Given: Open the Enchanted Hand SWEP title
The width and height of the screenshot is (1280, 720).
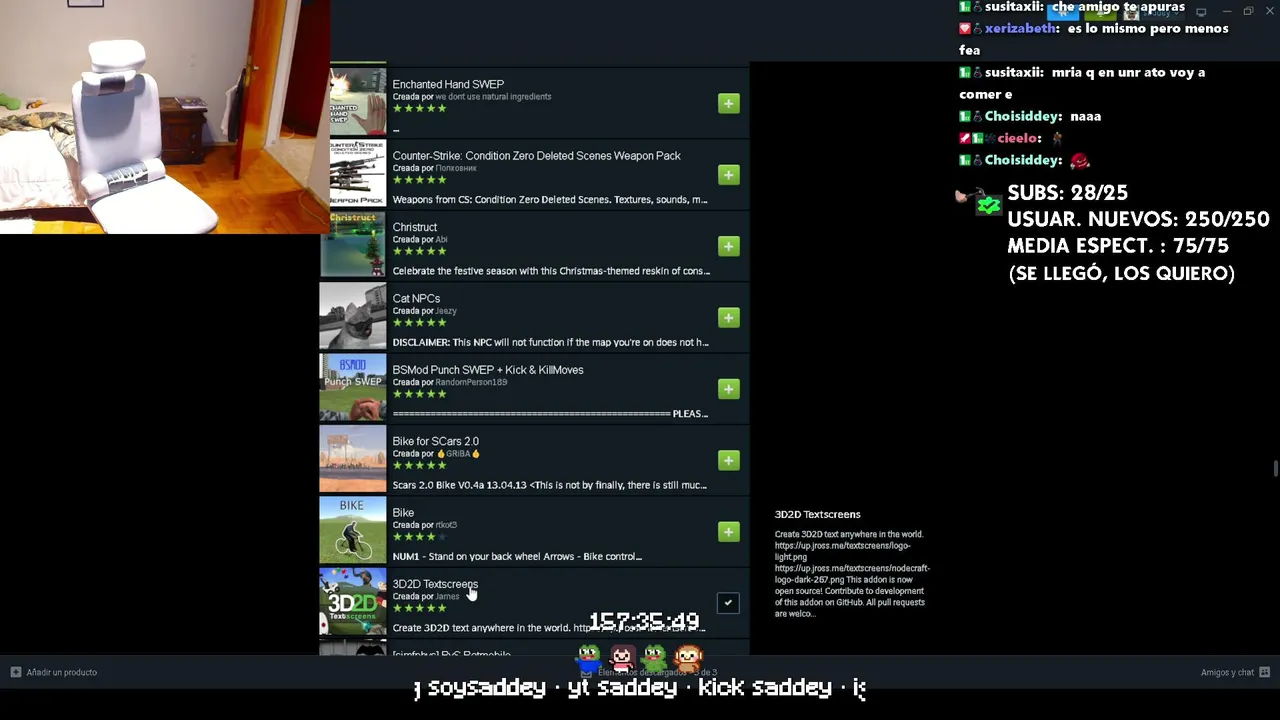Looking at the screenshot, I should [x=448, y=85].
